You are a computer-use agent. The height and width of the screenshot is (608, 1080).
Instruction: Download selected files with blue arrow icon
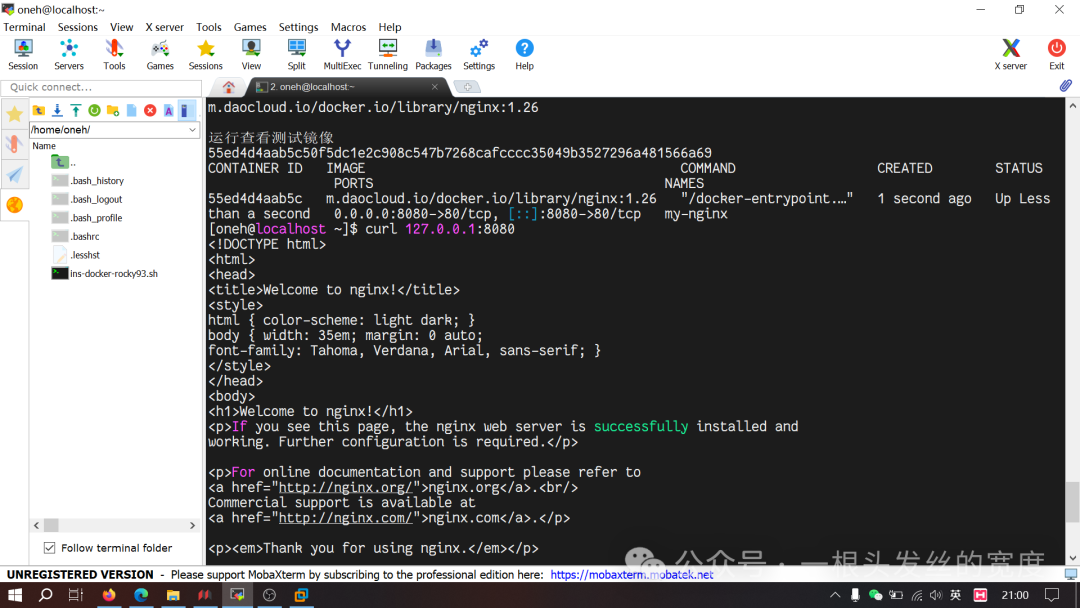[57, 110]
